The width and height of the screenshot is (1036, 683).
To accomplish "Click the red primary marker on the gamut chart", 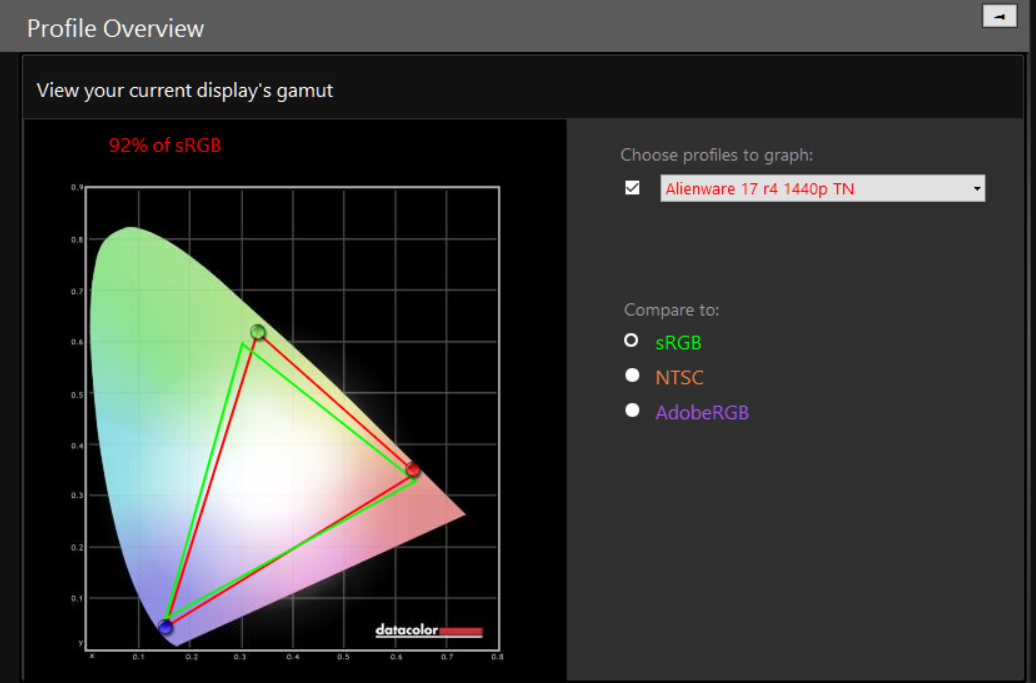I will coord(413,470).
